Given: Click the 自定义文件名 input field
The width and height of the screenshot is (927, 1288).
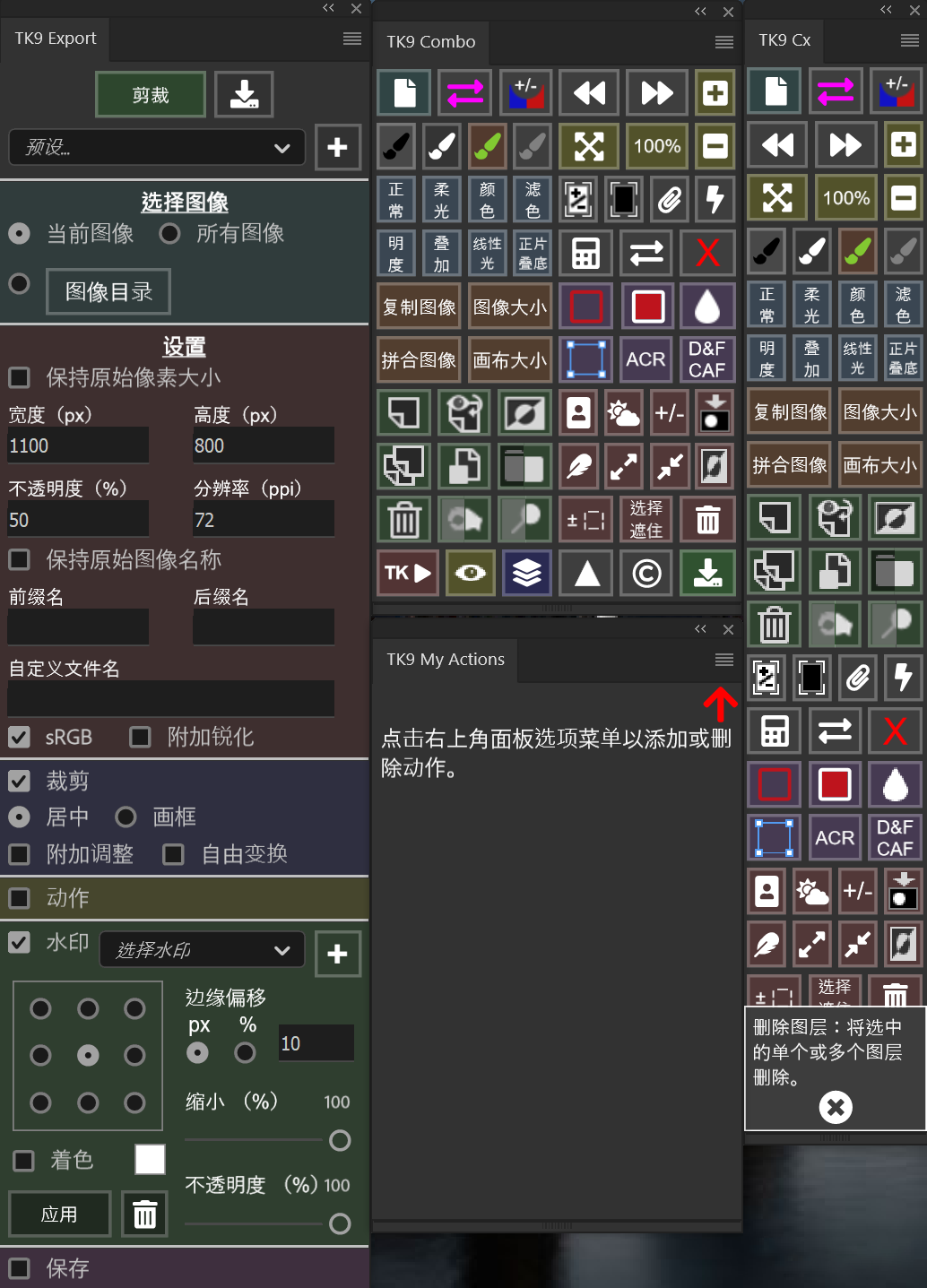Looking at the screenshot, I should coord(169,698).
